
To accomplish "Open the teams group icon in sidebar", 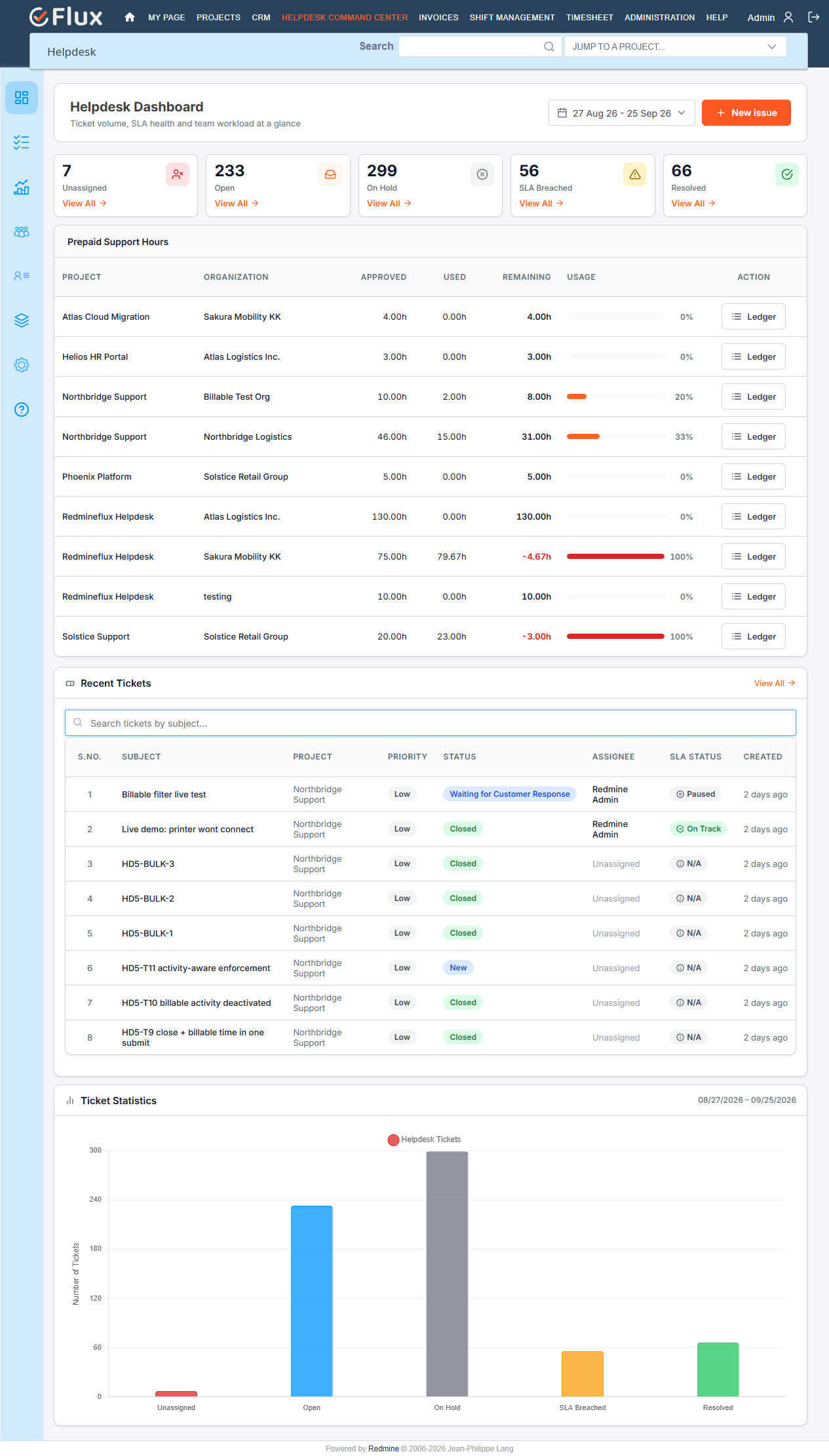I will 22,231.
